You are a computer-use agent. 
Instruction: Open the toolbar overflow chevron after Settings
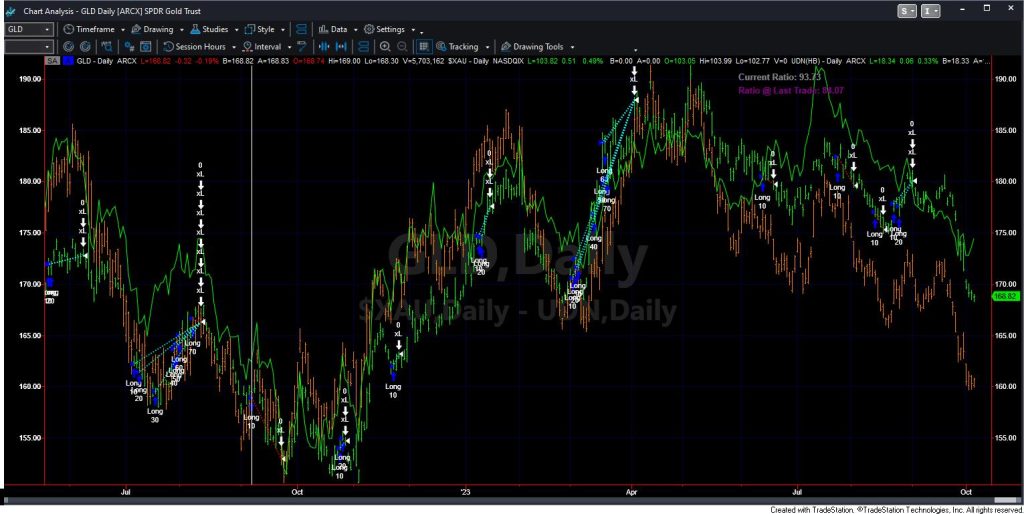[x=421, y=32]
